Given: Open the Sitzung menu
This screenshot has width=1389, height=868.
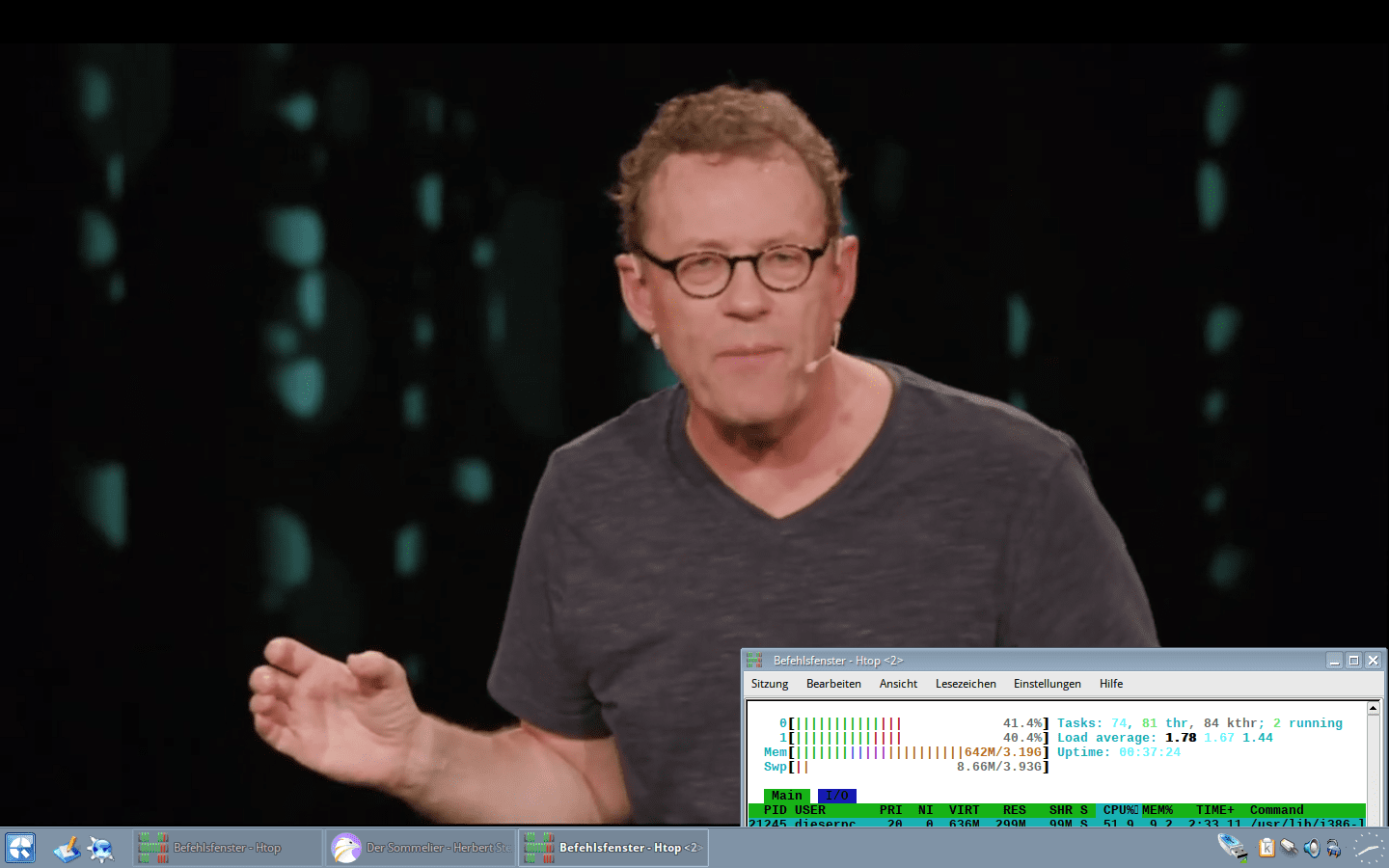Looking at the screenshot, I should point(770,684).
